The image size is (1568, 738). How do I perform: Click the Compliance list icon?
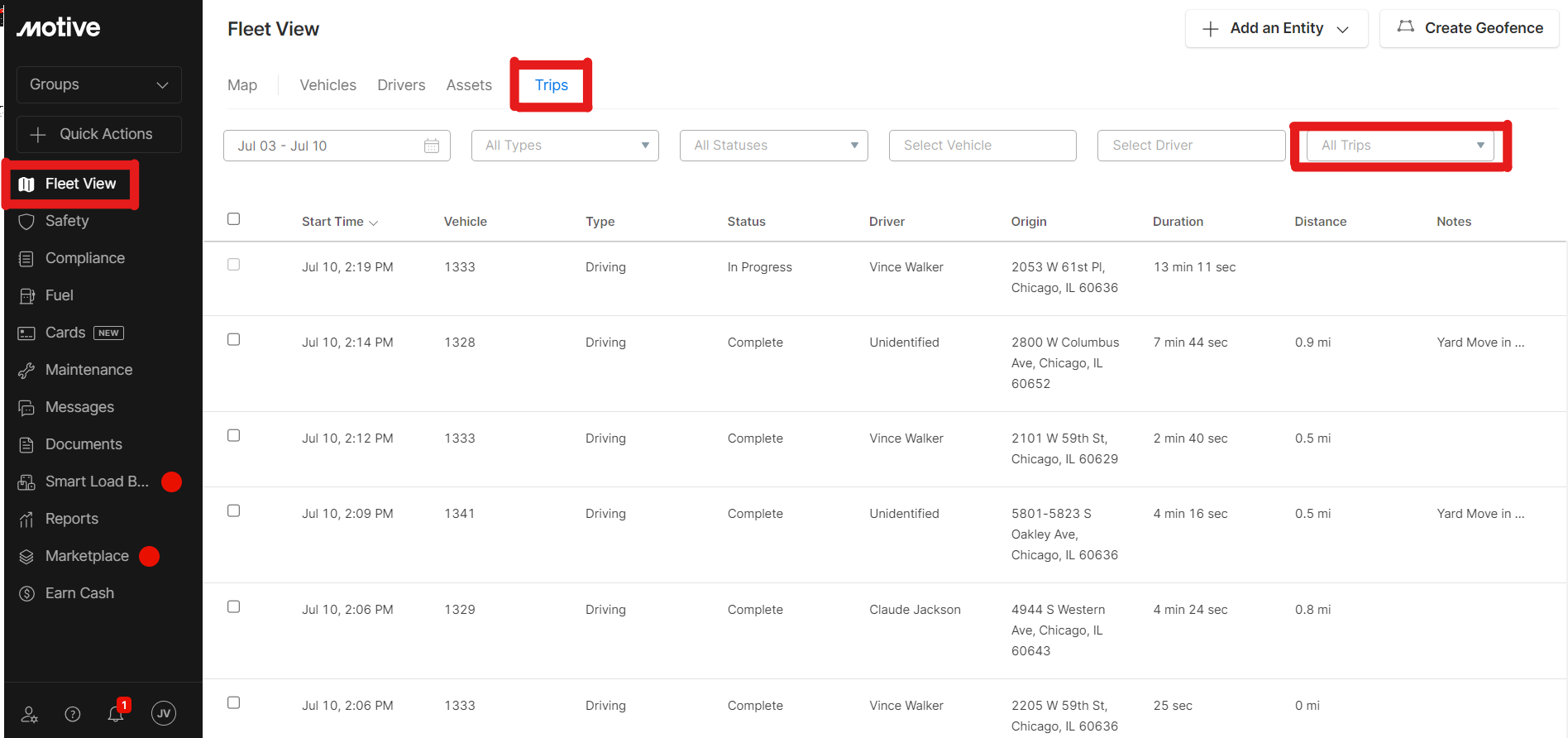pyautogui.click(x=26, y=259)
